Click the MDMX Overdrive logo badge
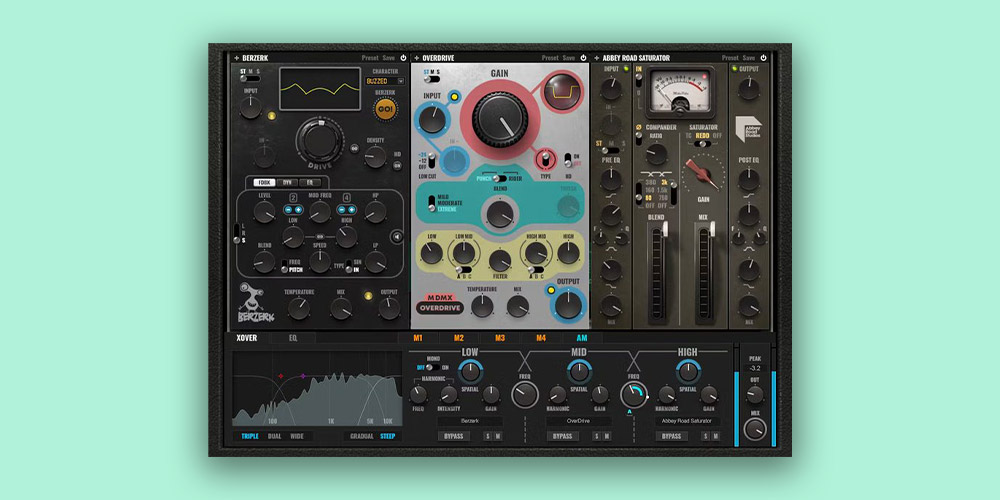The width and height of the screenshot is (1000, 500). click(x=439, y=304)
